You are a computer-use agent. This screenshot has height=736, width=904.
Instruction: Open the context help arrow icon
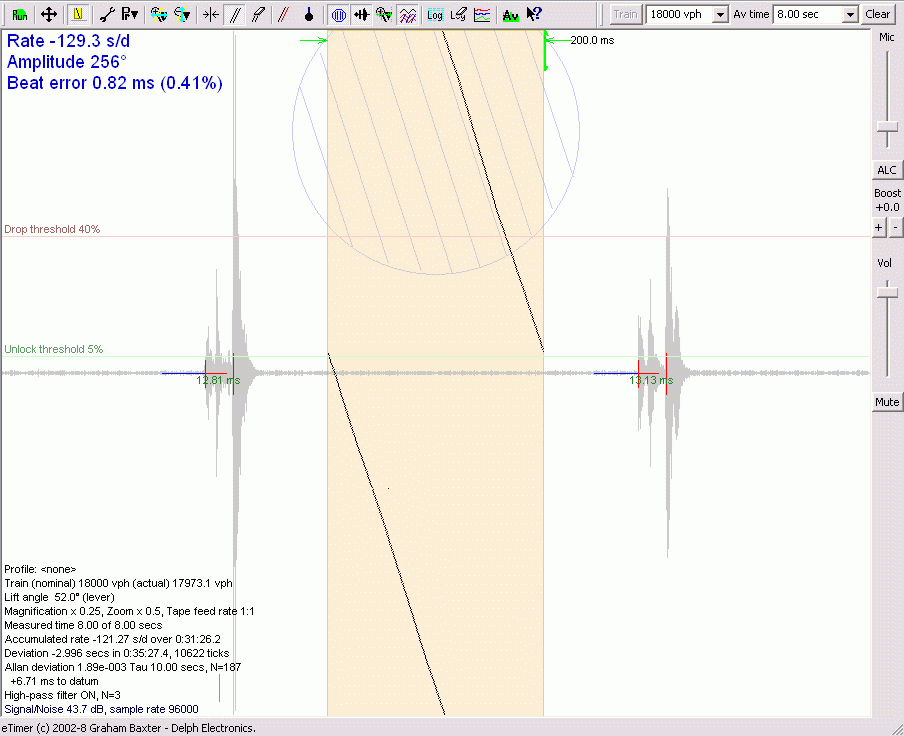(x=534, y=15)
